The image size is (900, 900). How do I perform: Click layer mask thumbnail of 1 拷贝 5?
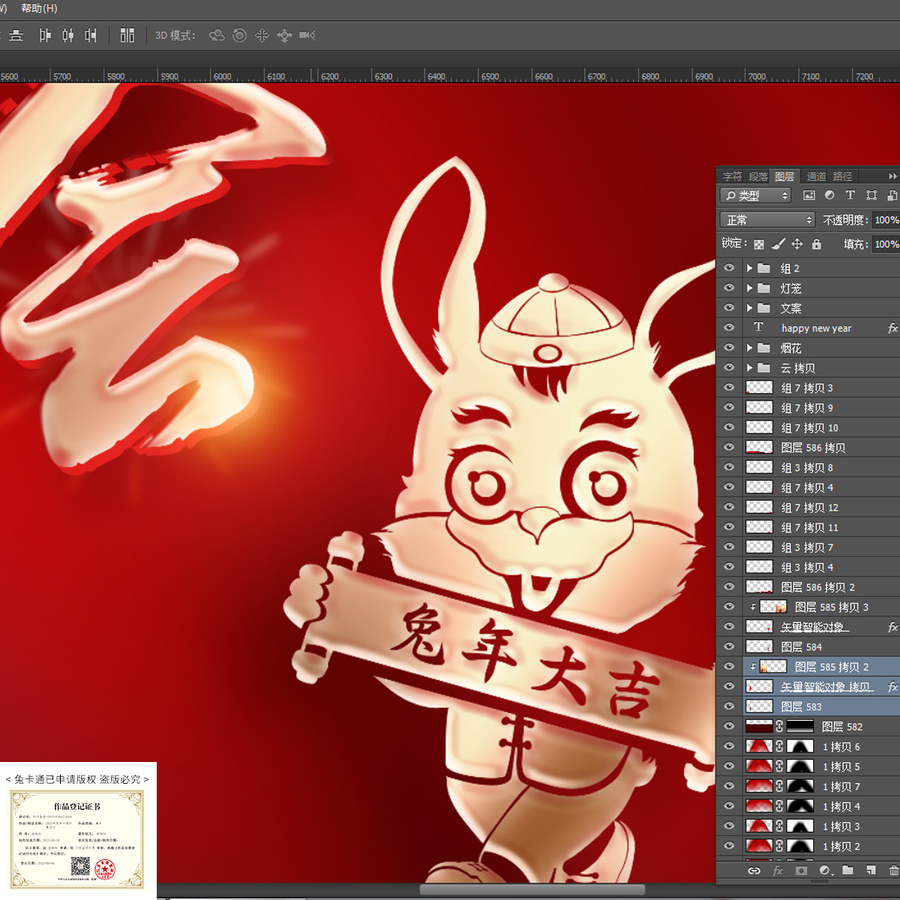pos(800,766)
